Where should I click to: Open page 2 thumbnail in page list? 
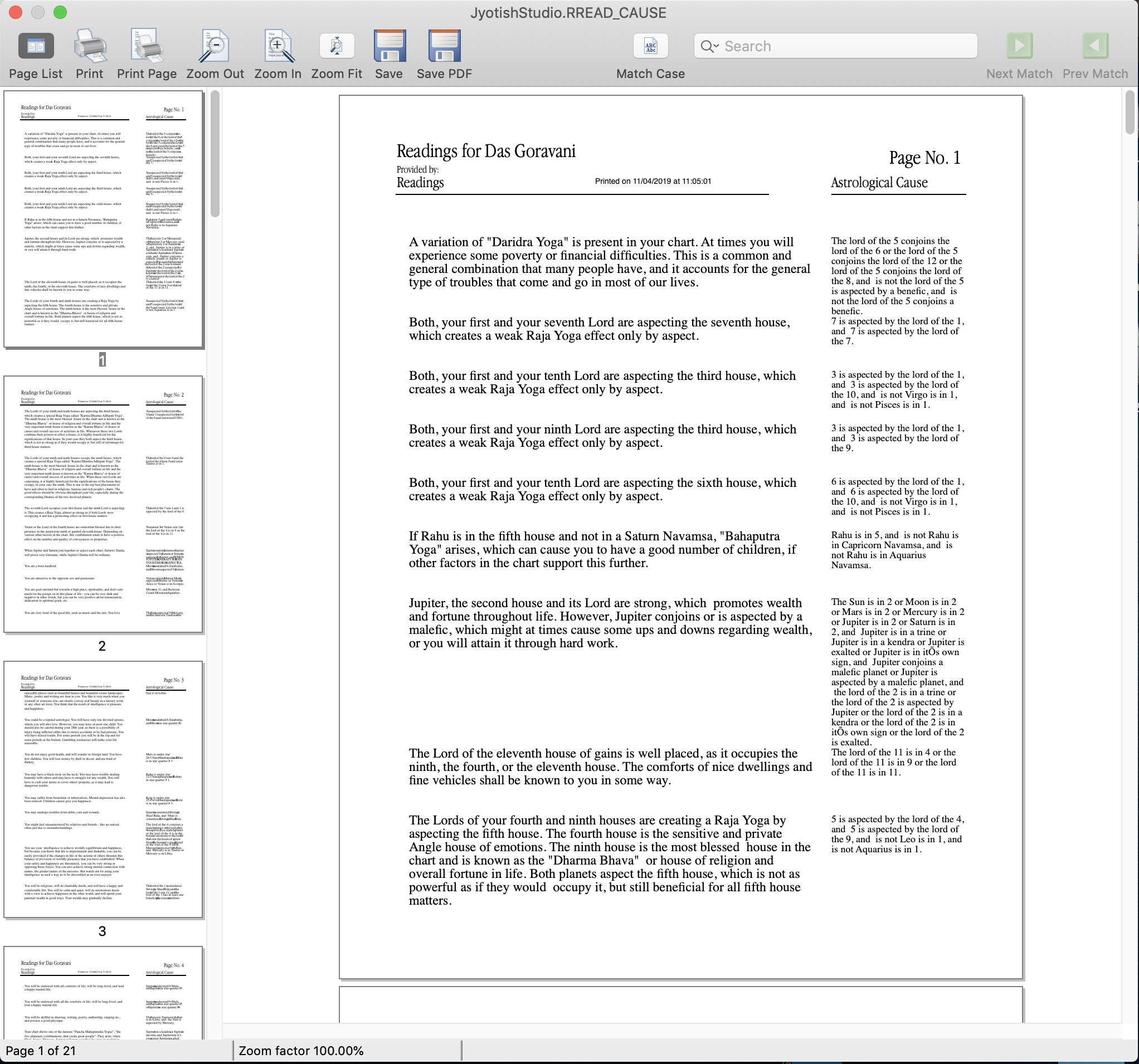pyautogui.click(x=103, y=504)
